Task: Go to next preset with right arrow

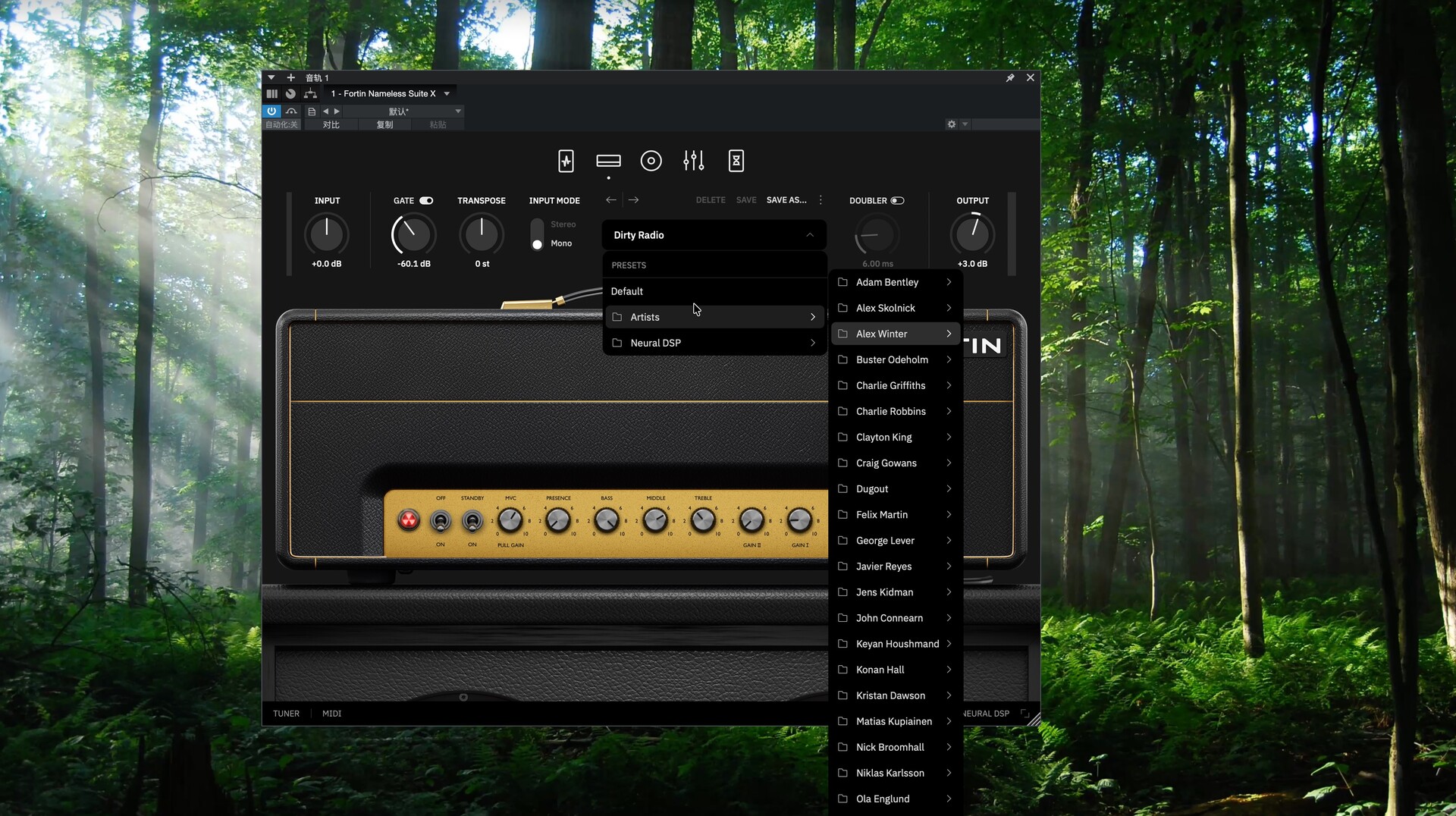Action: tap(634, 200)
